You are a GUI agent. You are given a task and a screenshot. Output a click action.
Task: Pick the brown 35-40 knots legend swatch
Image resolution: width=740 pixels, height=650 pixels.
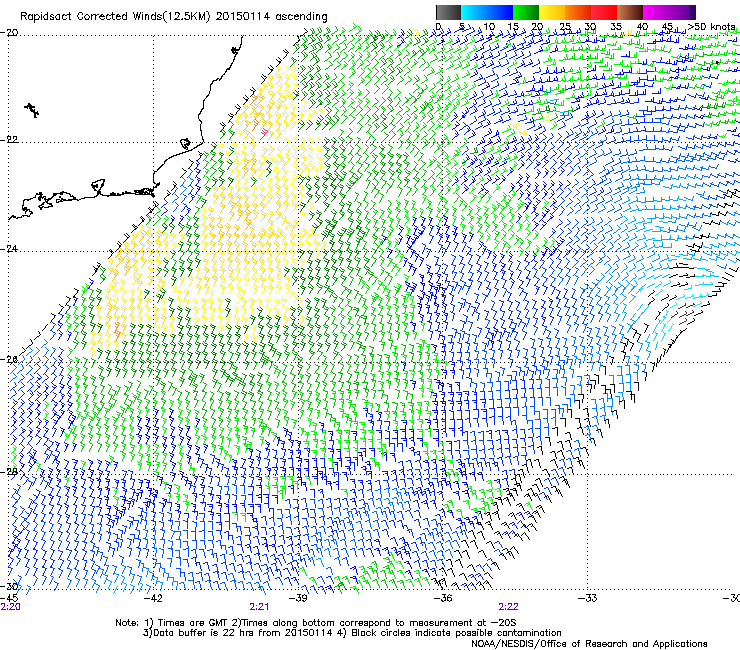(630, 12)
